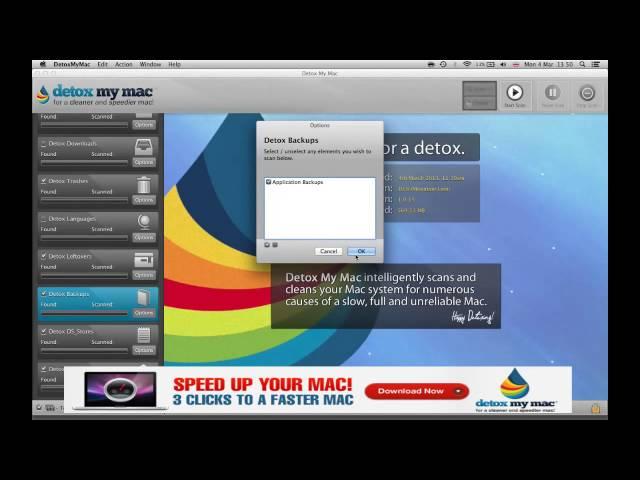Click Options button for Detox Backups
Image resolution: width=640 pixels, height=480 pixels.
point(144,313)
